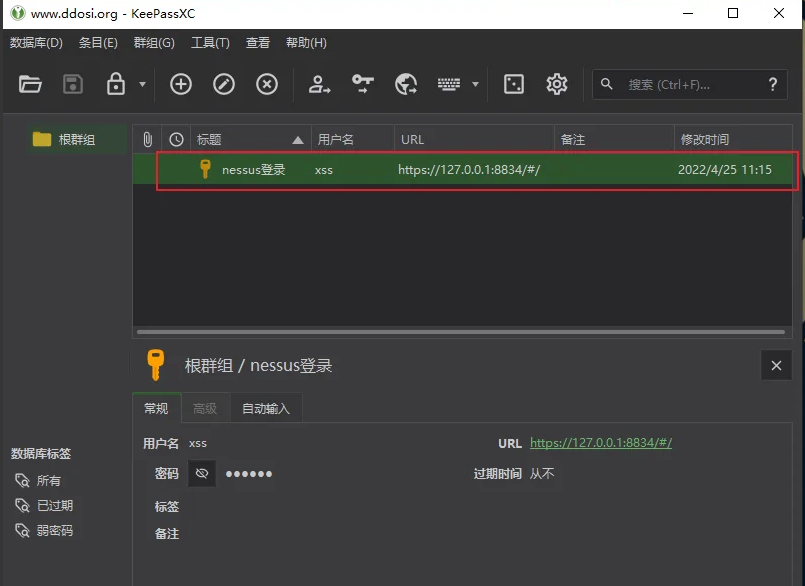The width and height of the screenshot is (805, 586).
Task: Click the magnifier icon in search box
Action: click(606, 84)
